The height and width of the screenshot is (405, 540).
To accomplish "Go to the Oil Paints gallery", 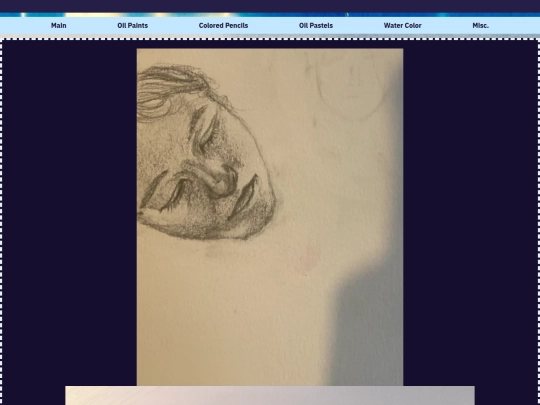I will click(x=133, y=25).
